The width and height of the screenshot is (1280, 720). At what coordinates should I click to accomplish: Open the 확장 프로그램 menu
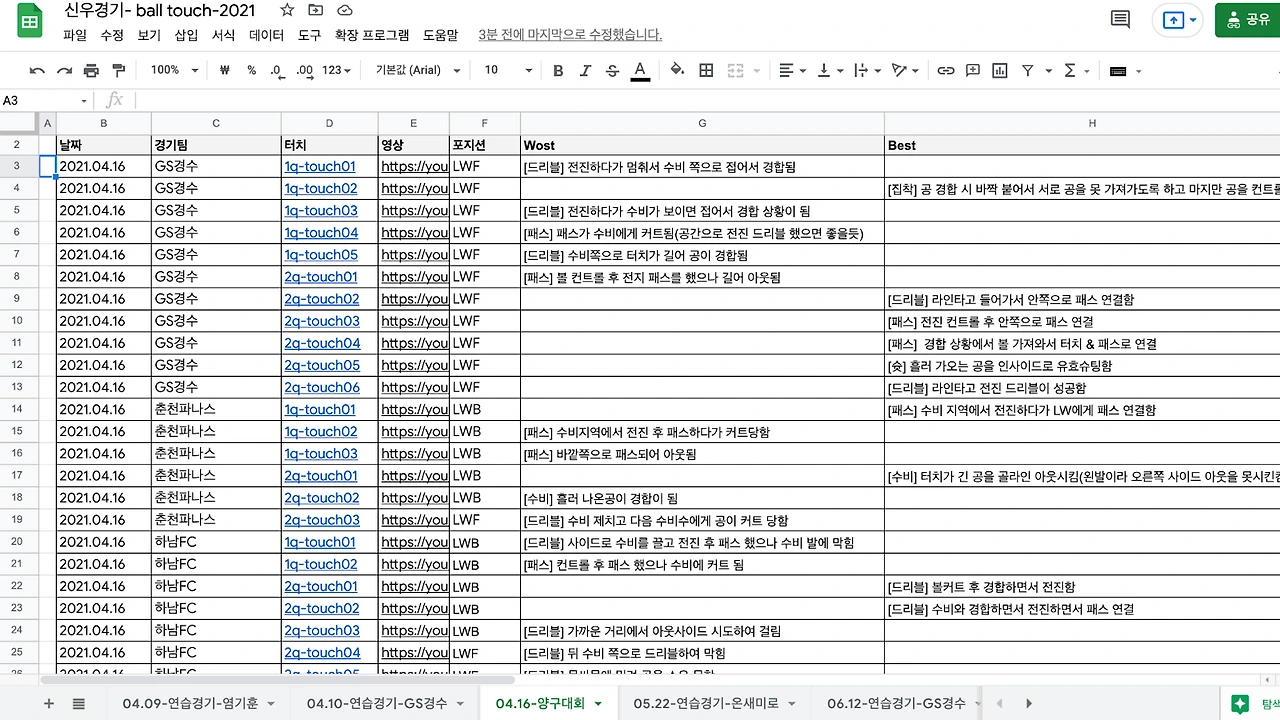click(x=372, y=35)
